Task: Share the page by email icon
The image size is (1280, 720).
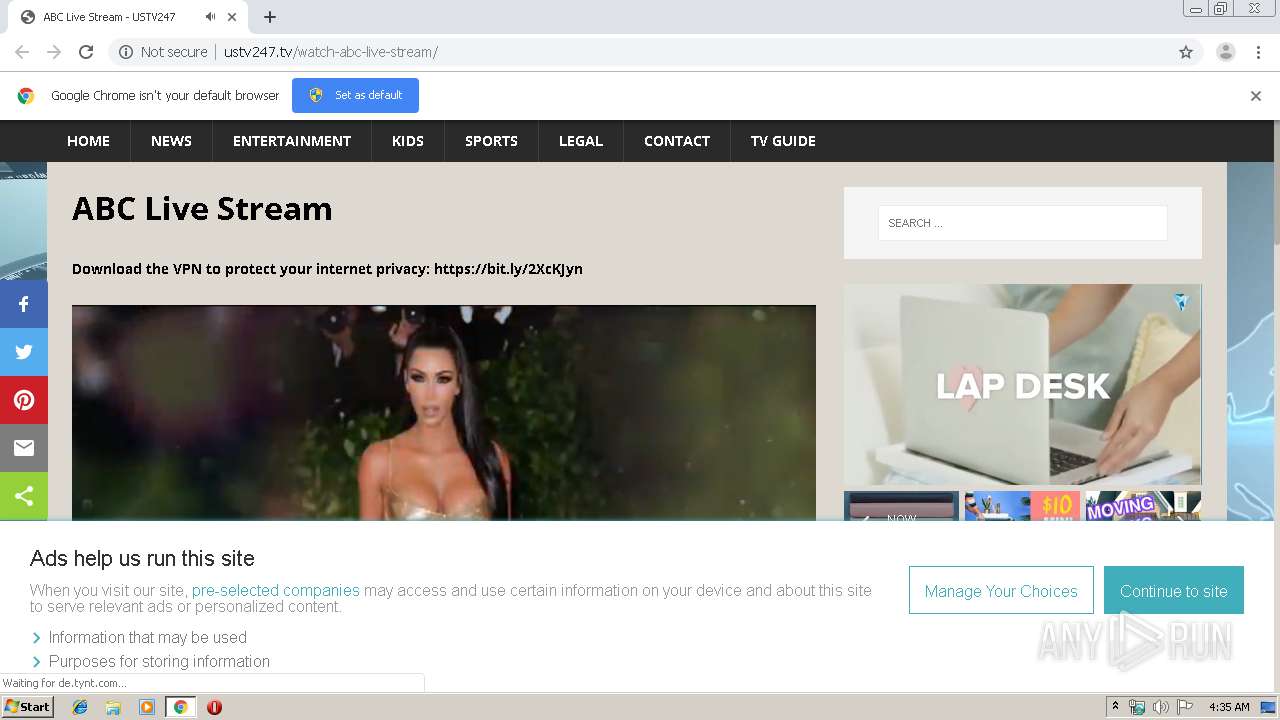Action: pos(24,448)
